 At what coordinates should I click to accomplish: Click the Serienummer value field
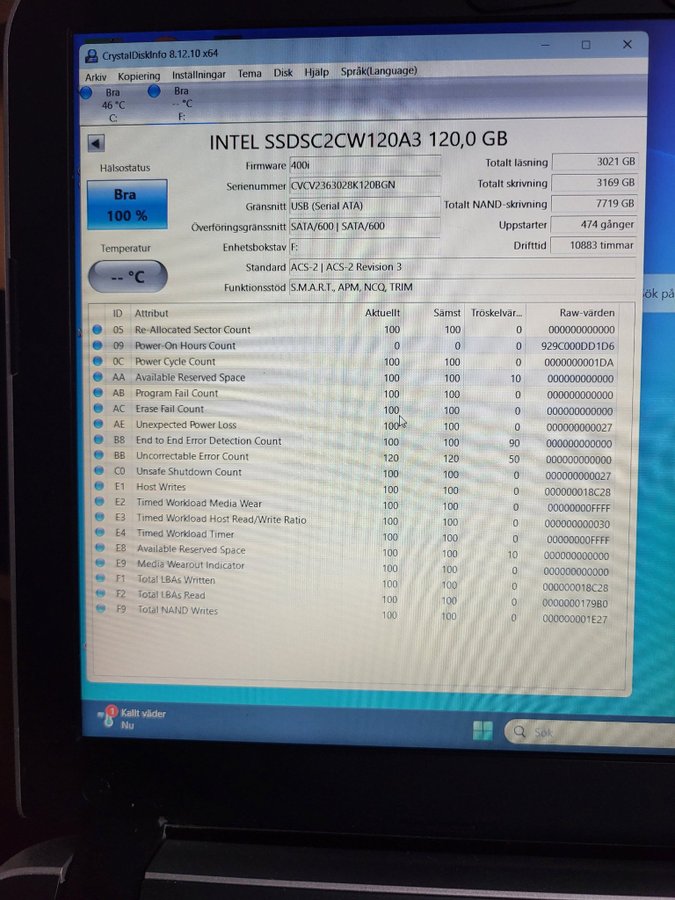pyautogui.click(x=363, y=186)
